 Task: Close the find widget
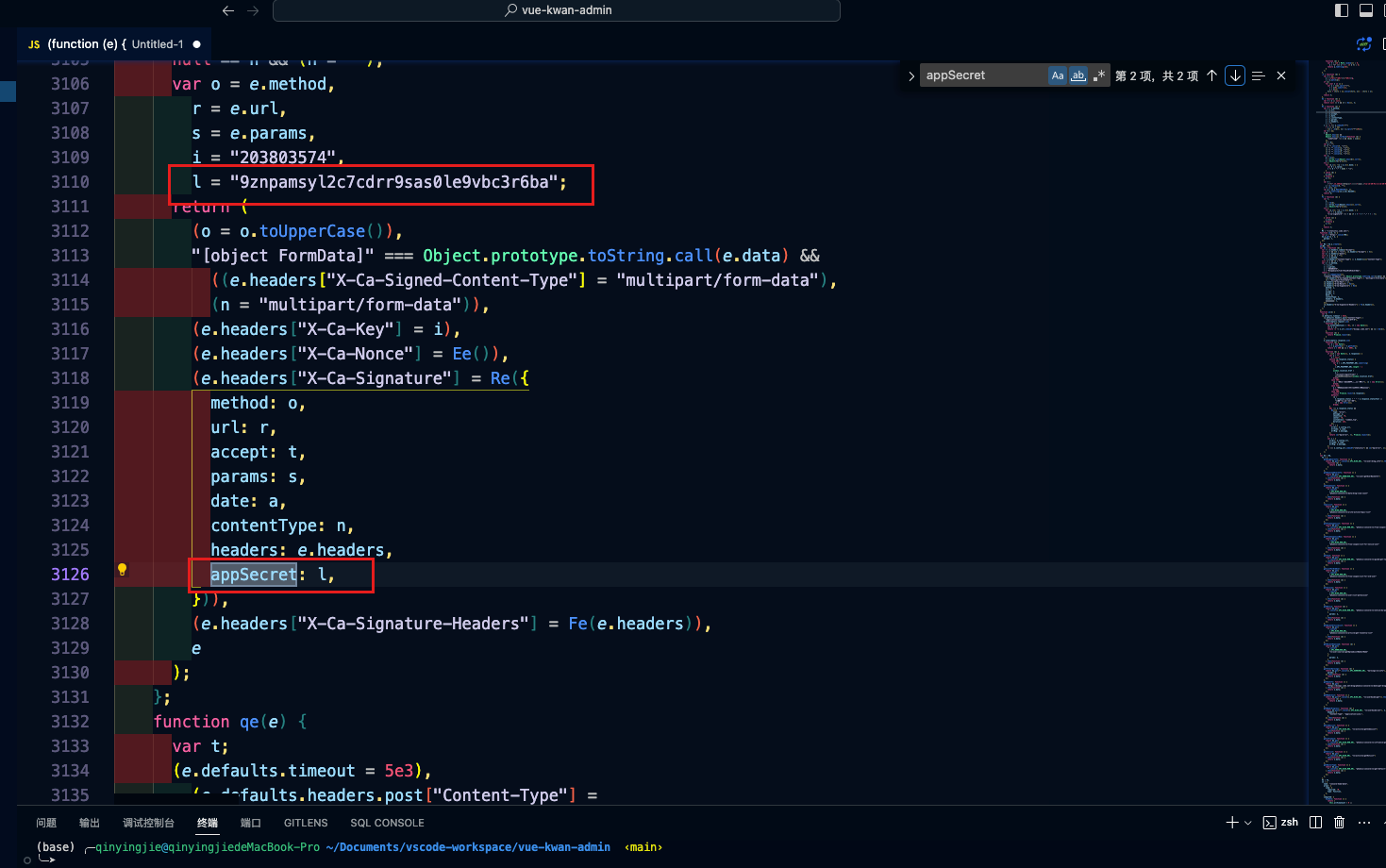click(1281, 75)
